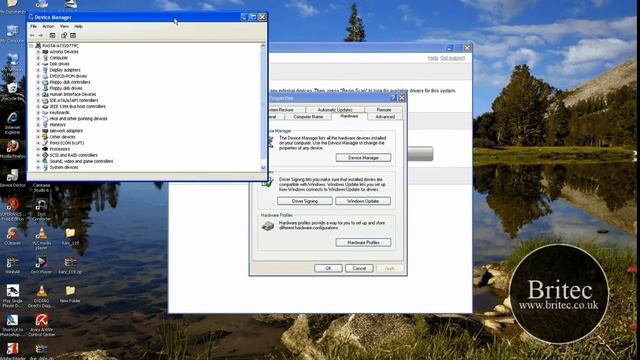The width and height of the screenshot is (640, 360).
Task: Switch to the Advanced tab in System Properties
Action: (x=385, y=117)
